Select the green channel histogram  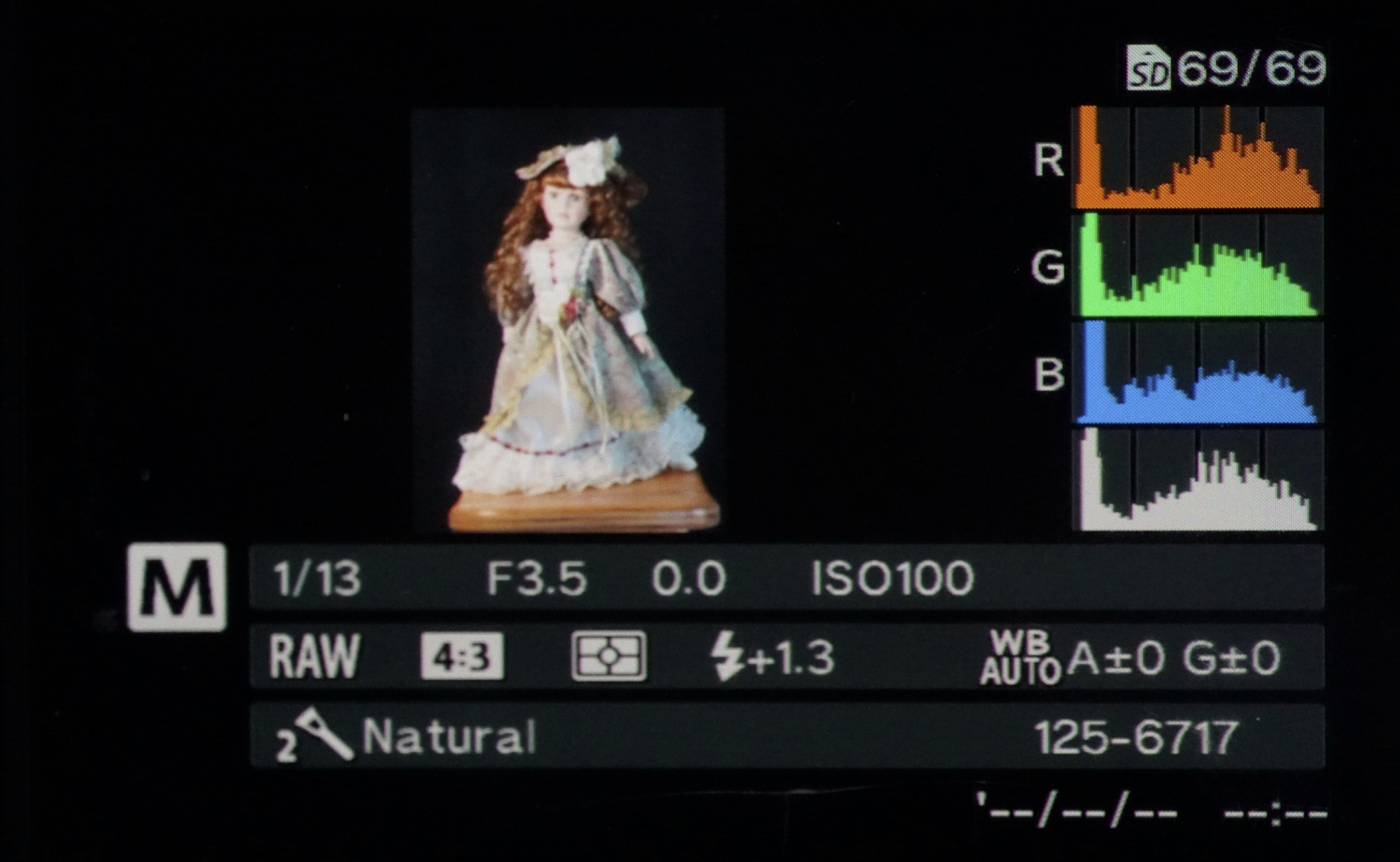coord(1197,266)
